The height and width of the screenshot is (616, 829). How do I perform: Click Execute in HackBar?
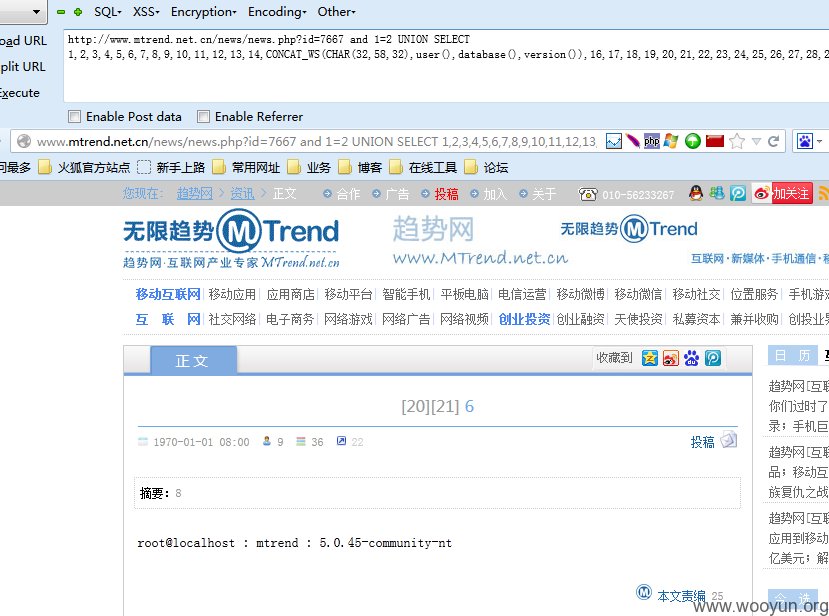[x=20, y=93]
